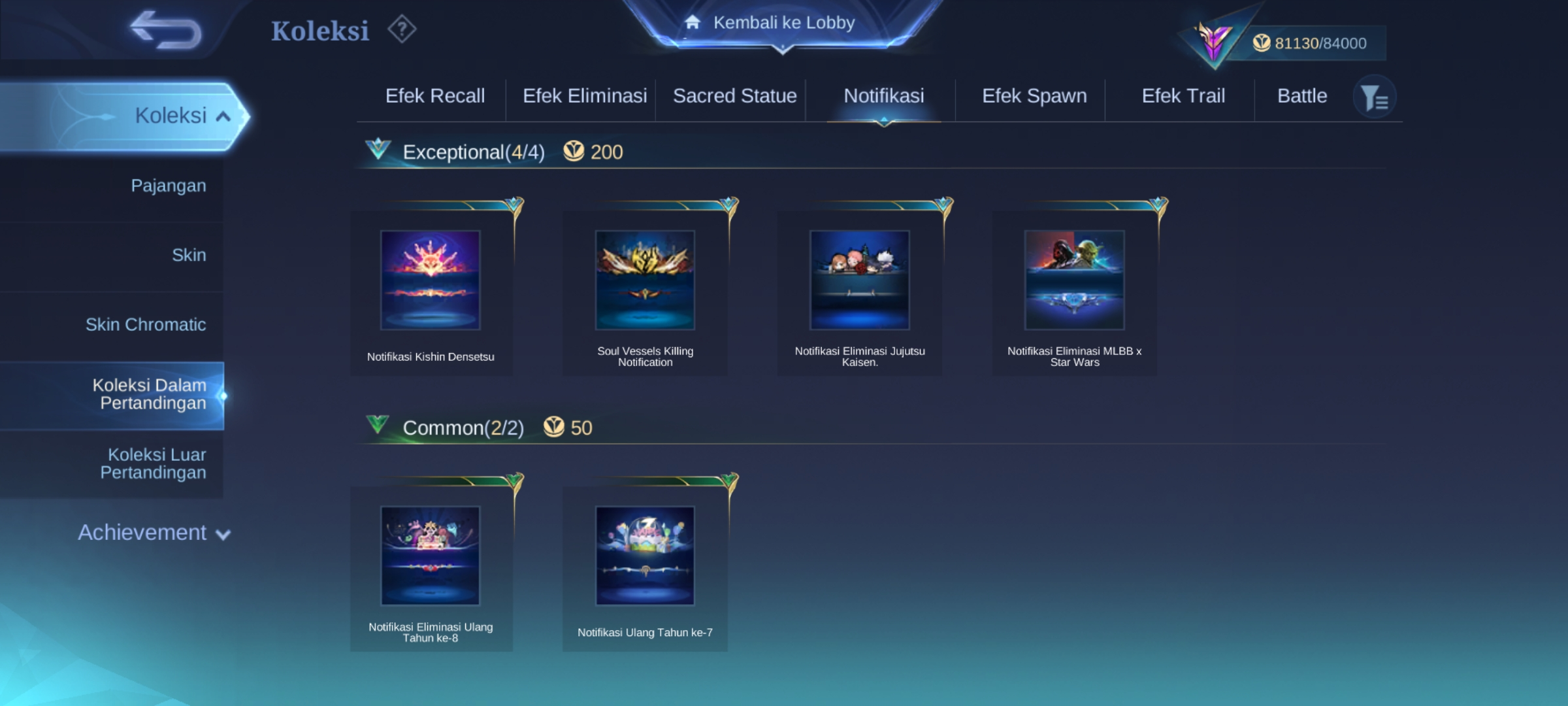Open the Sacred Statue tab

tap(735, 96)
